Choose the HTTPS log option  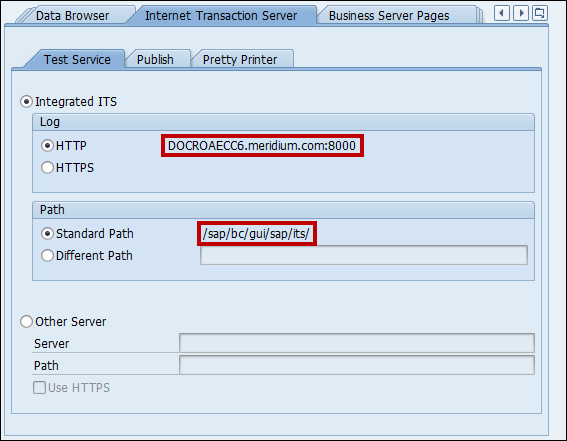(x=47, y=167)
